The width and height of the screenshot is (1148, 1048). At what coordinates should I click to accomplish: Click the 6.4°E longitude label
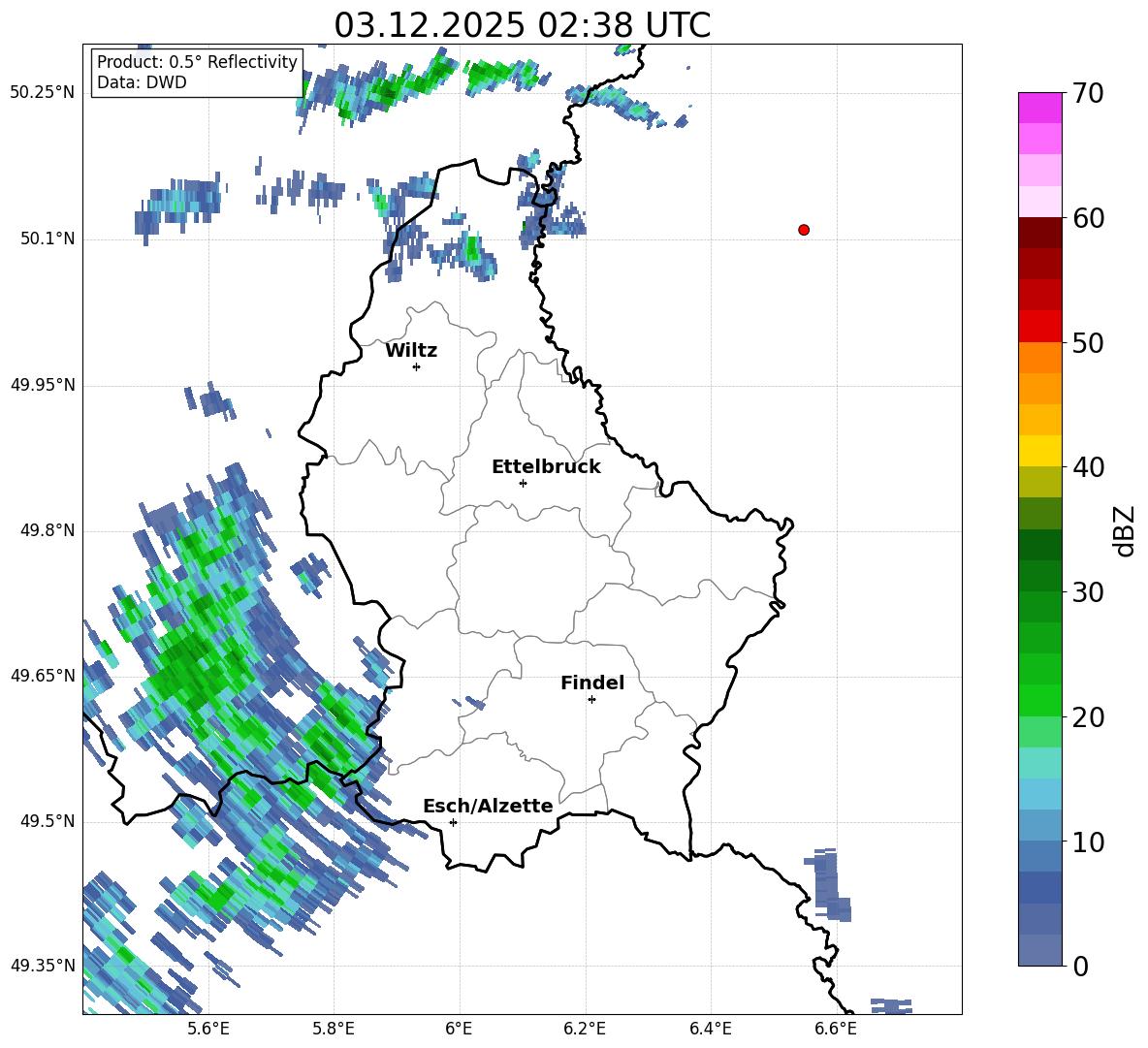[x=710, y=1029]
